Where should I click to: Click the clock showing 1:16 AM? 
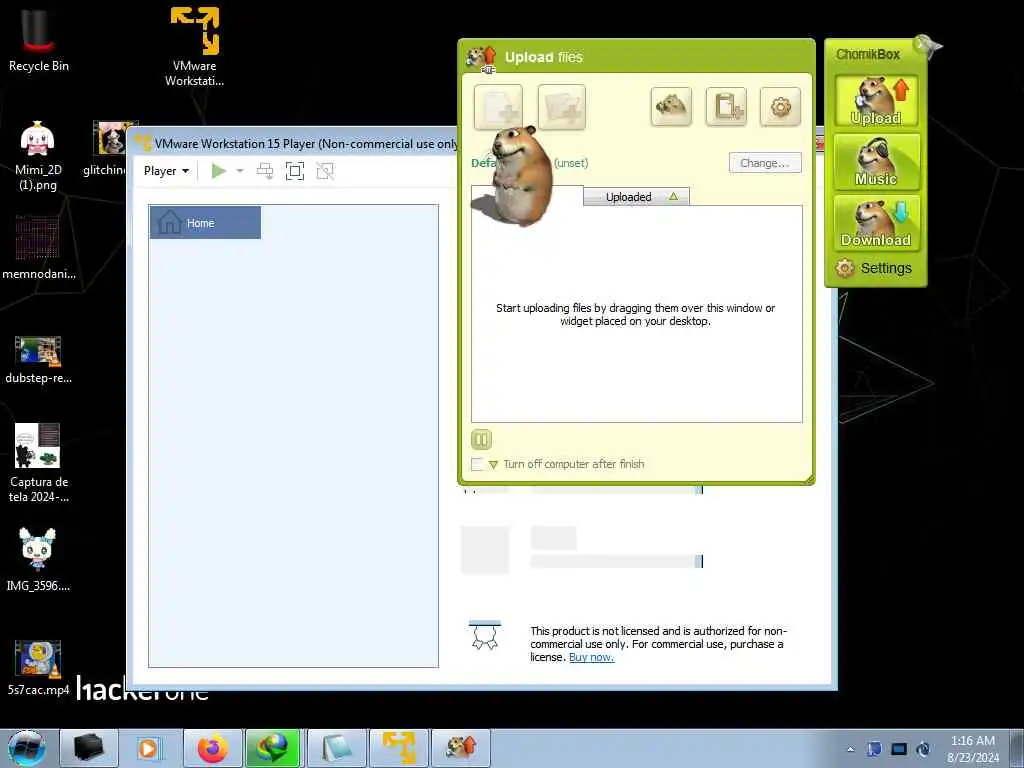pos(973,749)
